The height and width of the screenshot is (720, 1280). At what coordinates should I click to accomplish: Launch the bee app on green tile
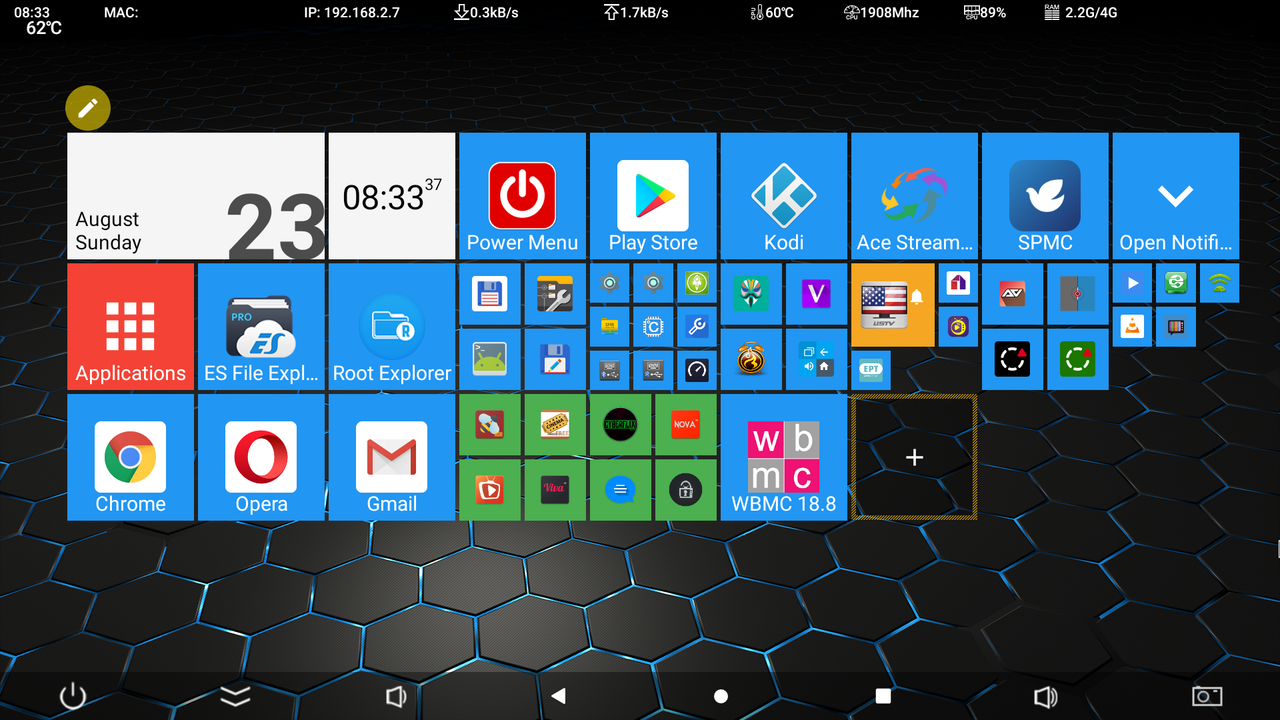coord(490,425)
